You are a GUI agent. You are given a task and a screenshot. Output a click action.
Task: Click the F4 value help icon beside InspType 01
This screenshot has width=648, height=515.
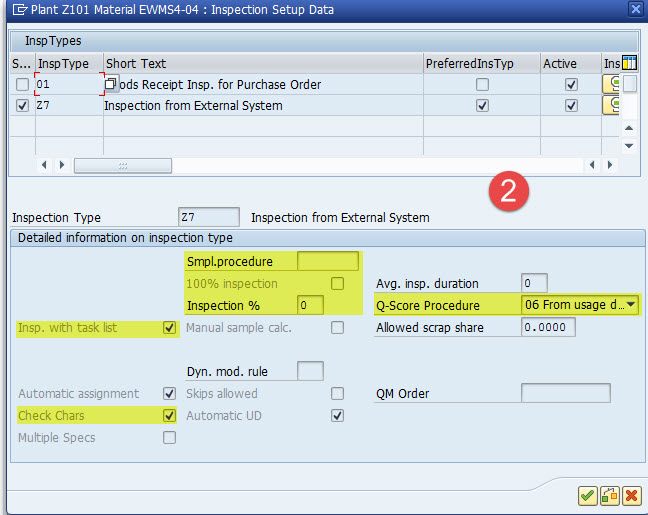point(111,84)
